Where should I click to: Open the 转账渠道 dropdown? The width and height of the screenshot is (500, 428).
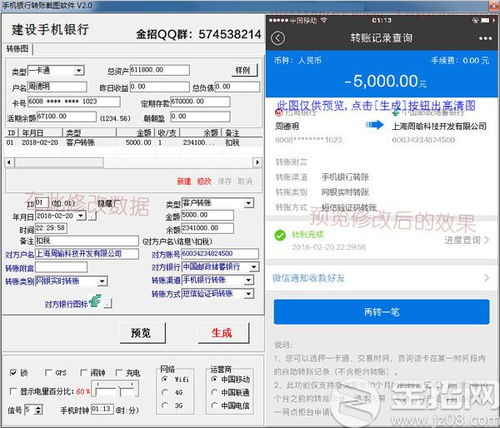(249, 280)
